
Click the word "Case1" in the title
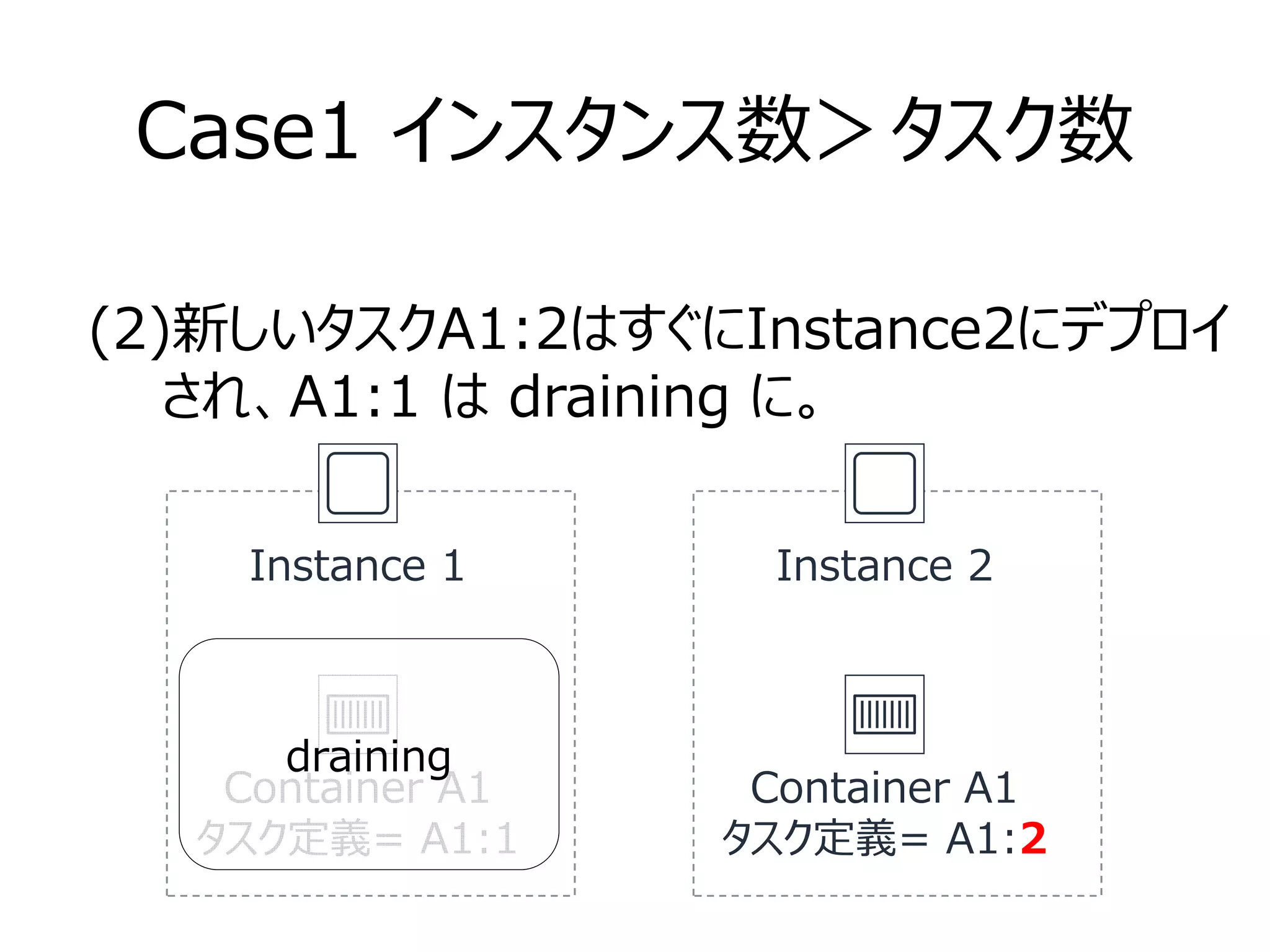(247, 131)
